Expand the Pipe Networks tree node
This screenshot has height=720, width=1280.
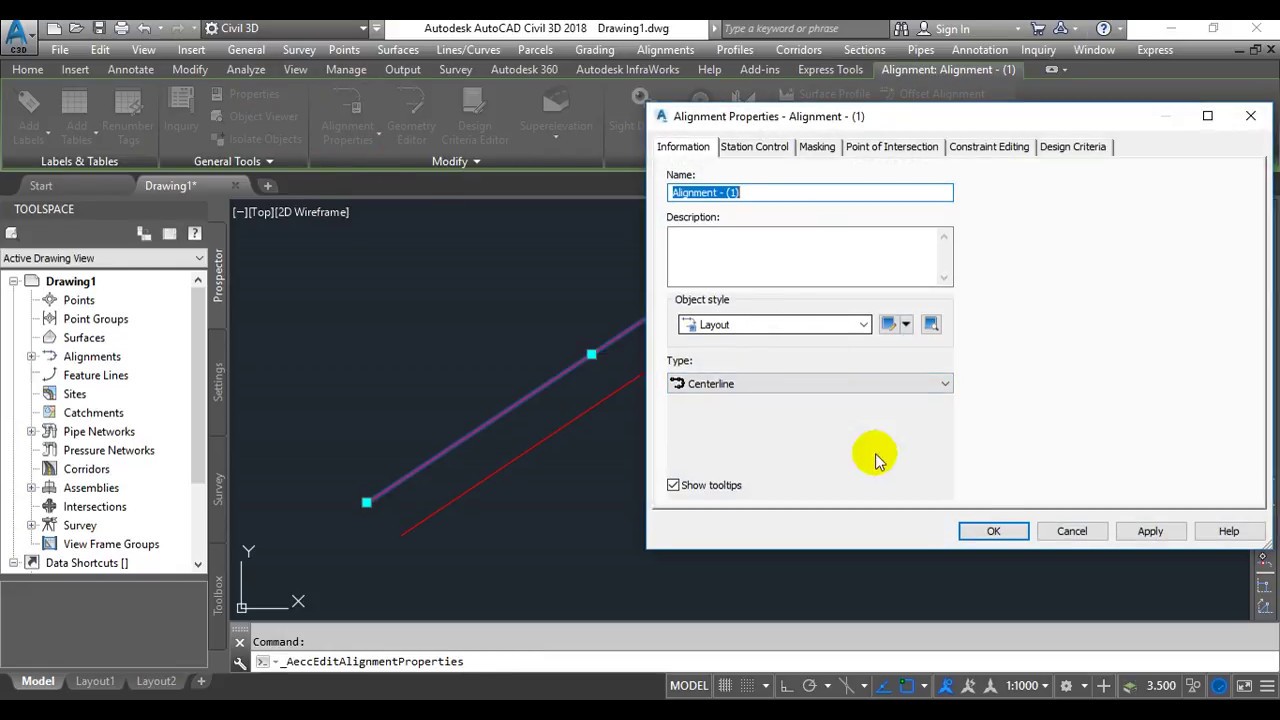tap(32, 431)
